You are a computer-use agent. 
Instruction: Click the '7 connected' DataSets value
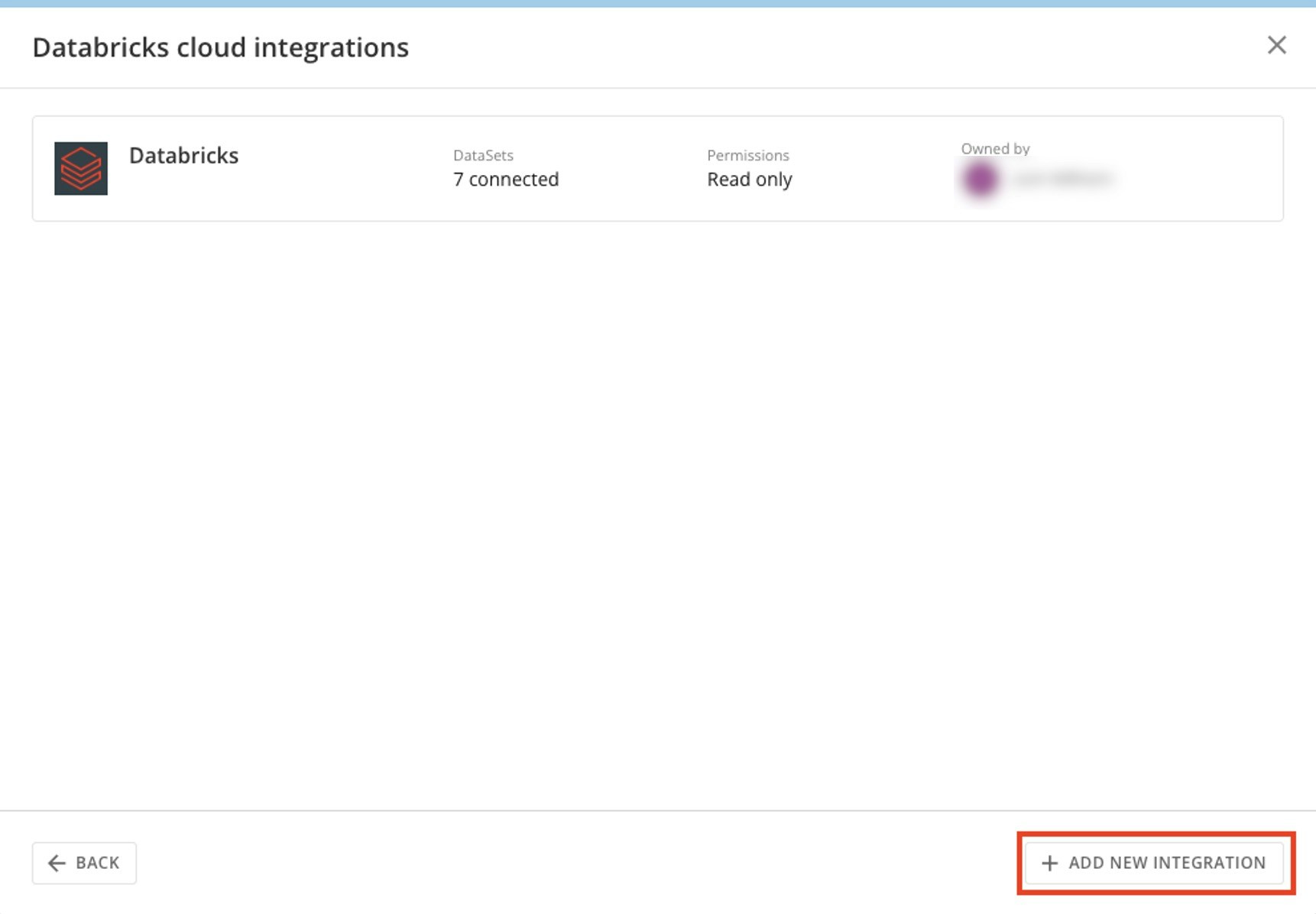coord(505,180)
